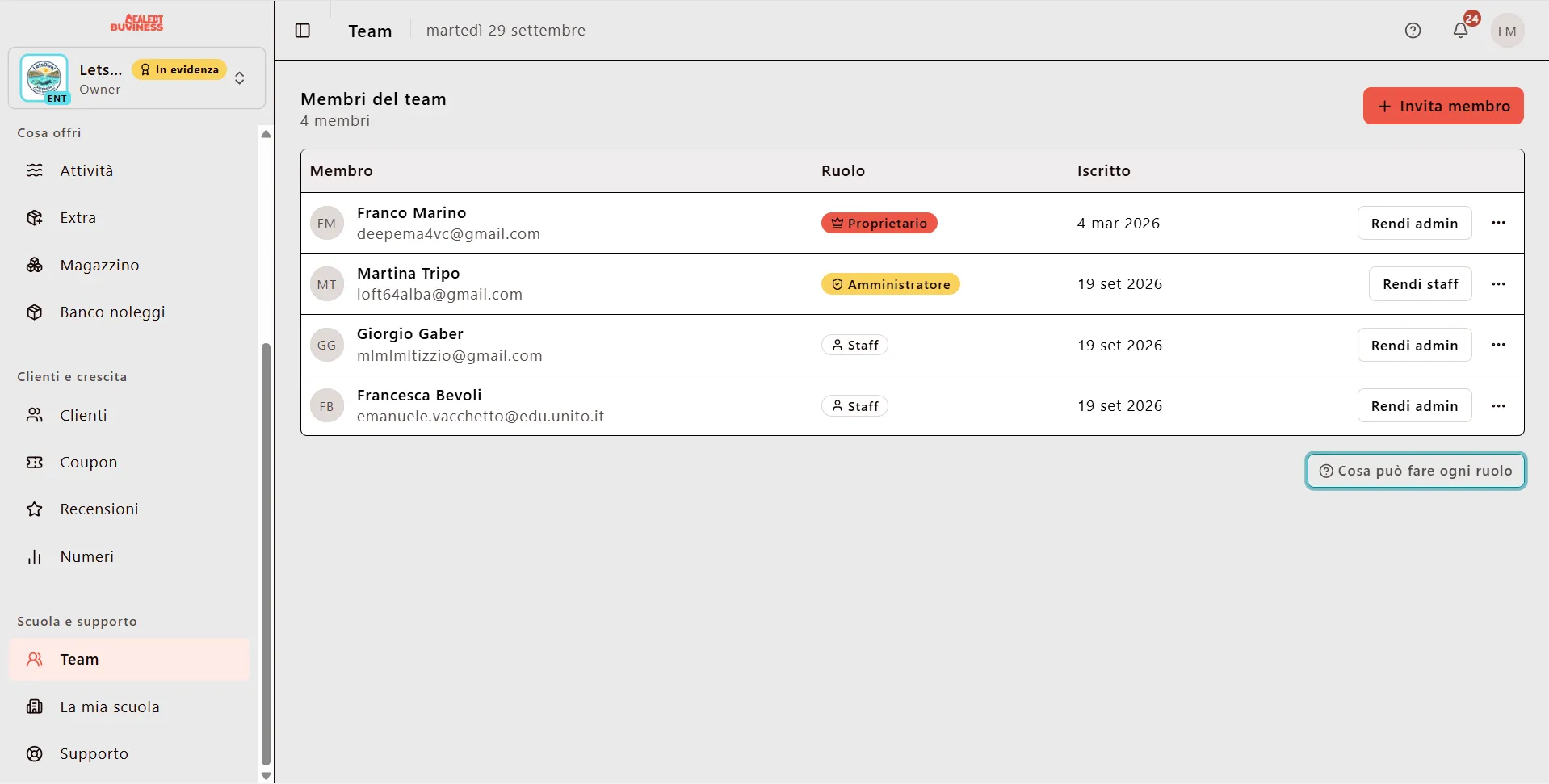Image resolution: width=1549 pixels, height=784 pixels.
Task: Open more options for Francesca Bevoli
Action: pos(1499,406)
